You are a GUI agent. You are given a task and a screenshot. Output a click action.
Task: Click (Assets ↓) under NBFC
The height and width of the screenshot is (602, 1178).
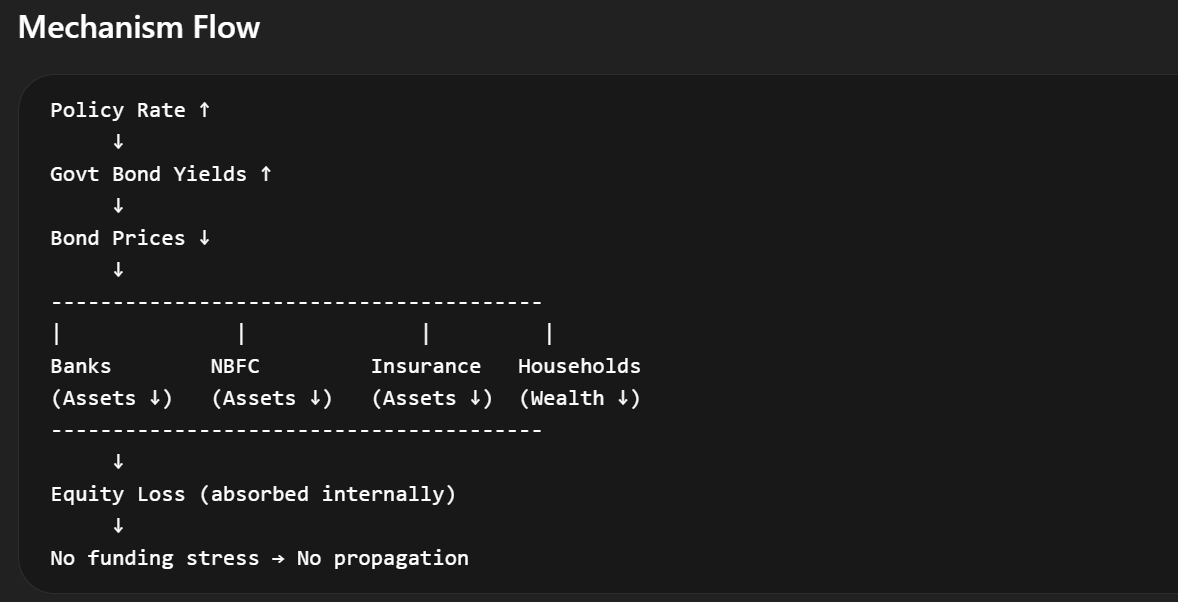pyautogui.click(x=272, y=398)
